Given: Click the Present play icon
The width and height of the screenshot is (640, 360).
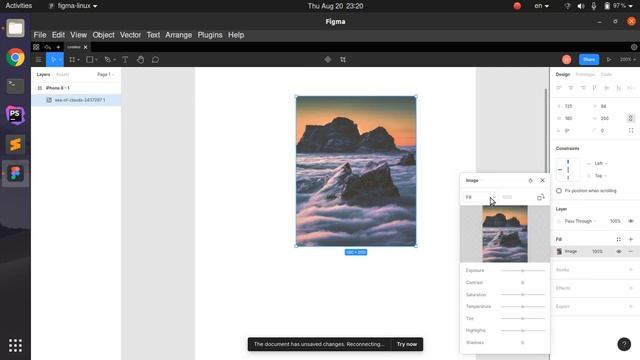Looking at the screenshot, I should click(609, 60).
